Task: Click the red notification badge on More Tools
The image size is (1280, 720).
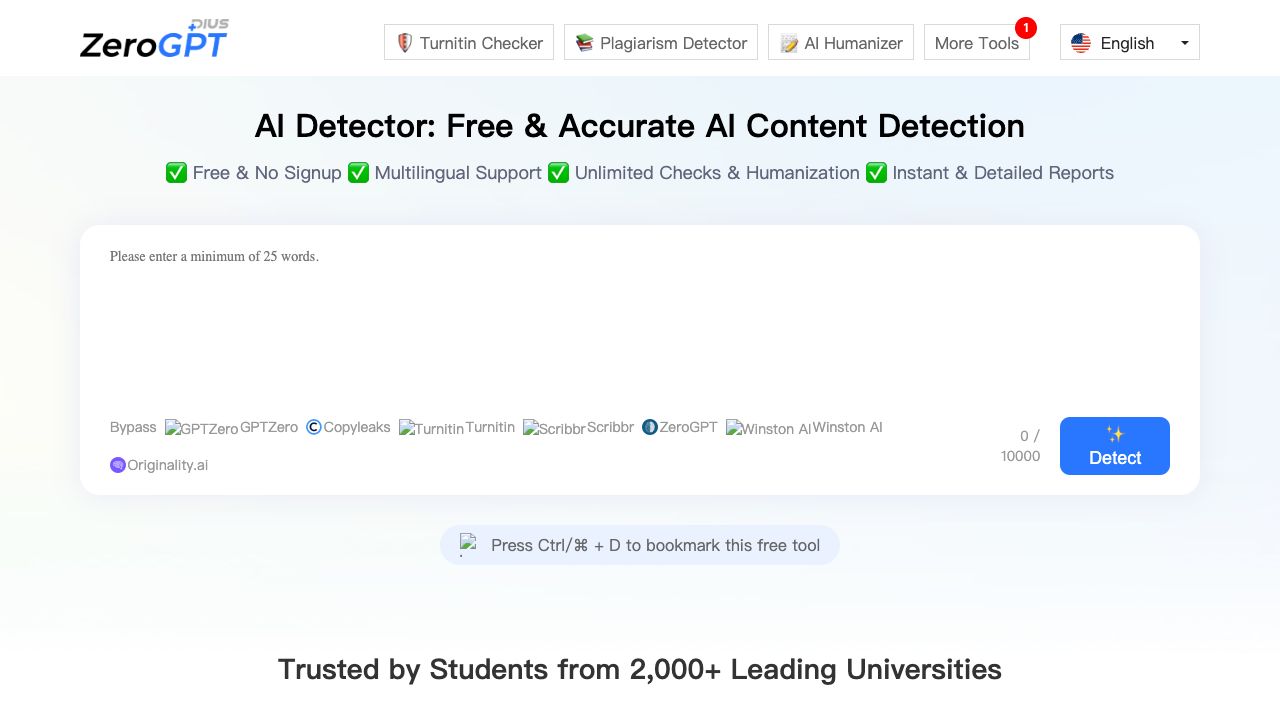Action: 1025,28
